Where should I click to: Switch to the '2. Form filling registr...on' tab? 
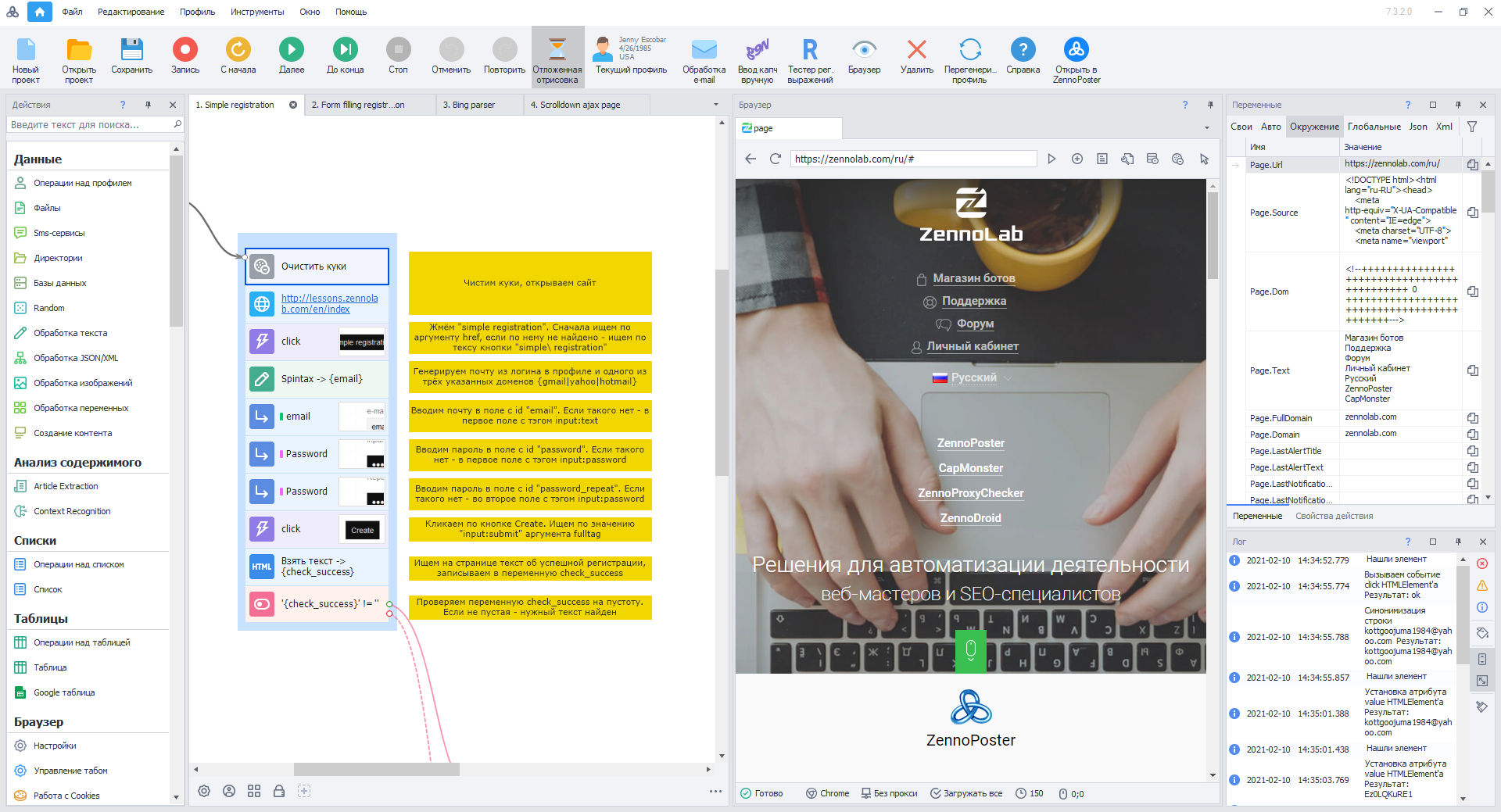pos(370,105)
